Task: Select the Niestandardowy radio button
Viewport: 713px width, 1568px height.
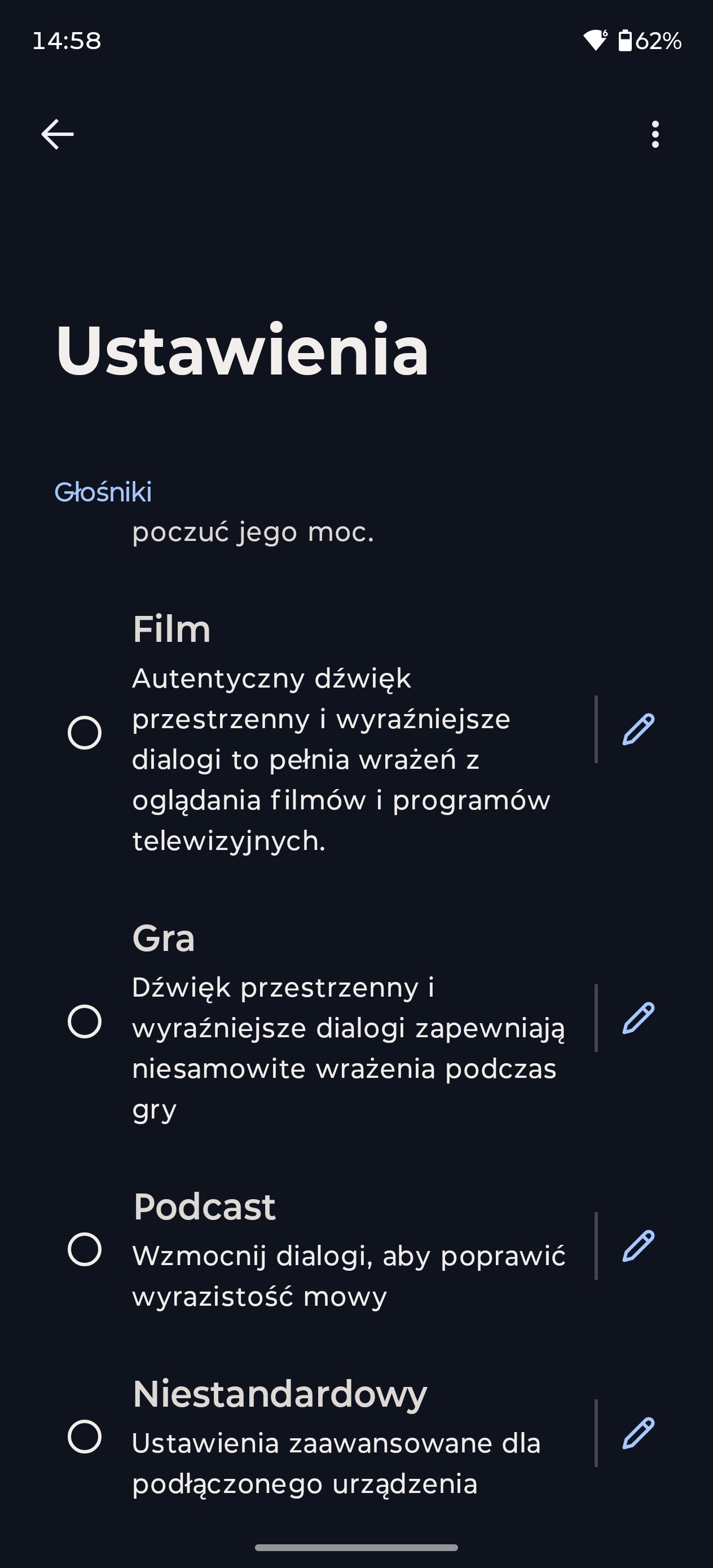Action: tap(85, 1437)
